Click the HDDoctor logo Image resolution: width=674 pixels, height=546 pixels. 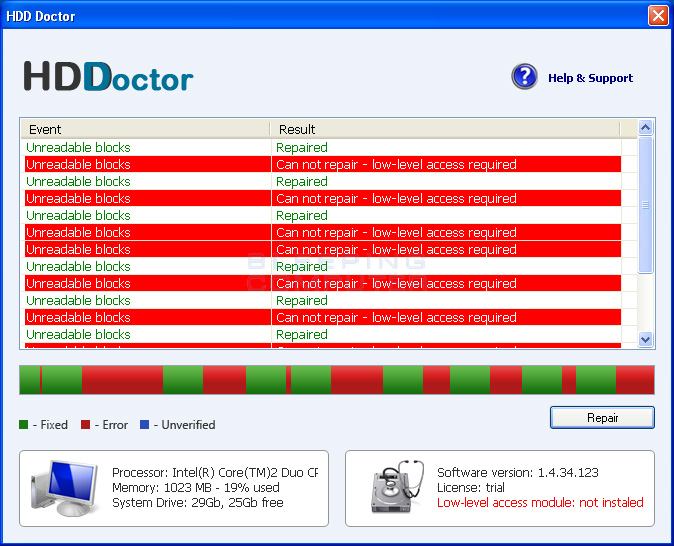point(108,77)
